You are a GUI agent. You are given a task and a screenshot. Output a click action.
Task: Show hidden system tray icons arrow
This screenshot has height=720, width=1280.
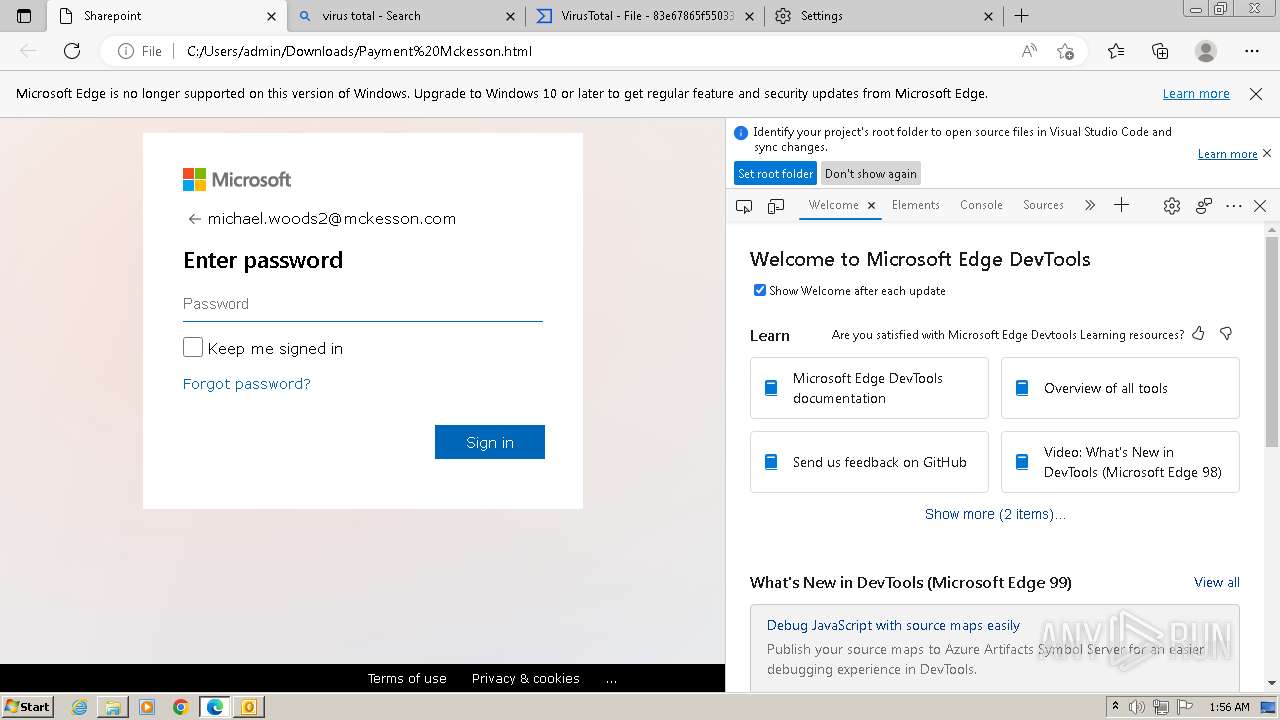pyautogui.click(x=1115, y=706)
